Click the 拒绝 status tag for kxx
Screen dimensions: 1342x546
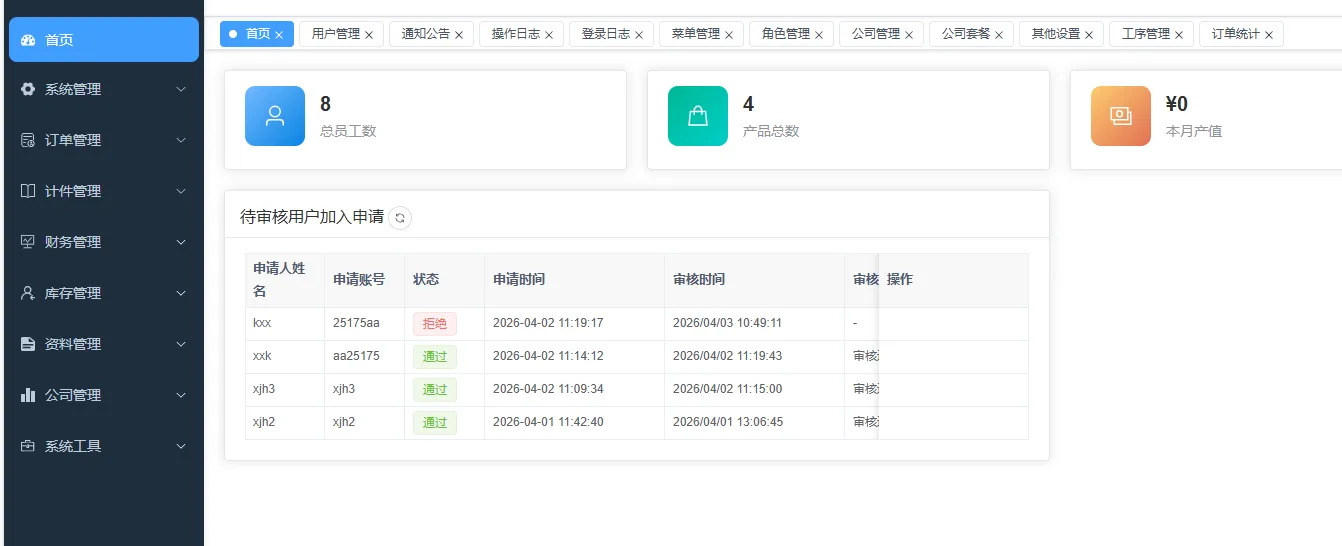click(435, 324)
